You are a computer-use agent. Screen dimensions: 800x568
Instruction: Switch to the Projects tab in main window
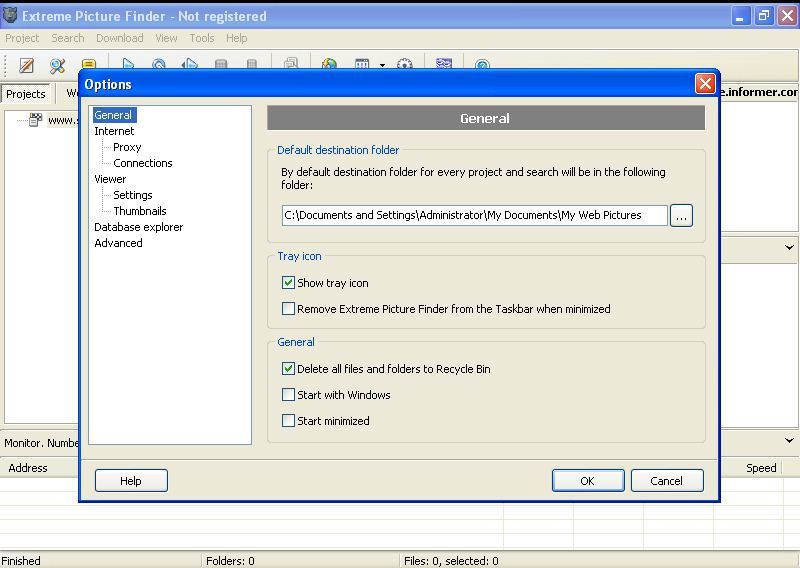point(26,94)
